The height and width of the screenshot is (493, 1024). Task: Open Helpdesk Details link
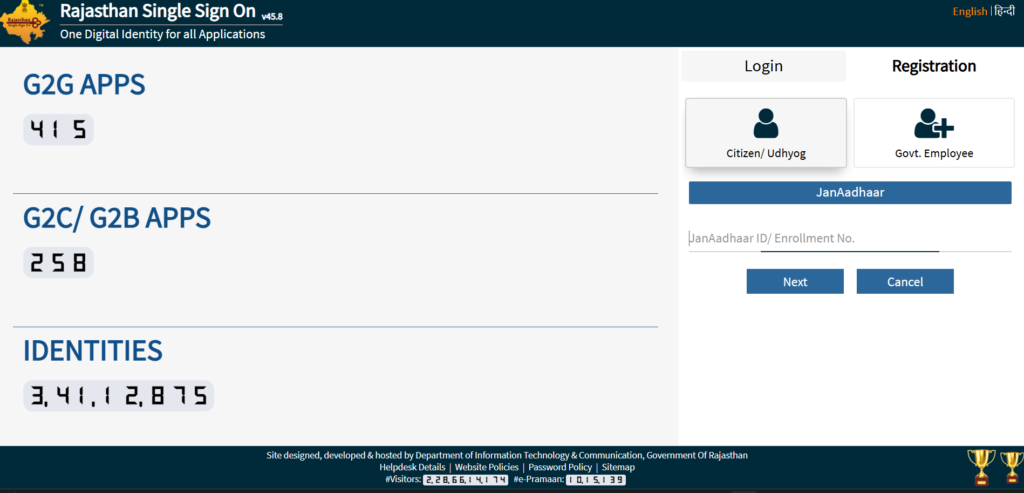pos(412,468)
